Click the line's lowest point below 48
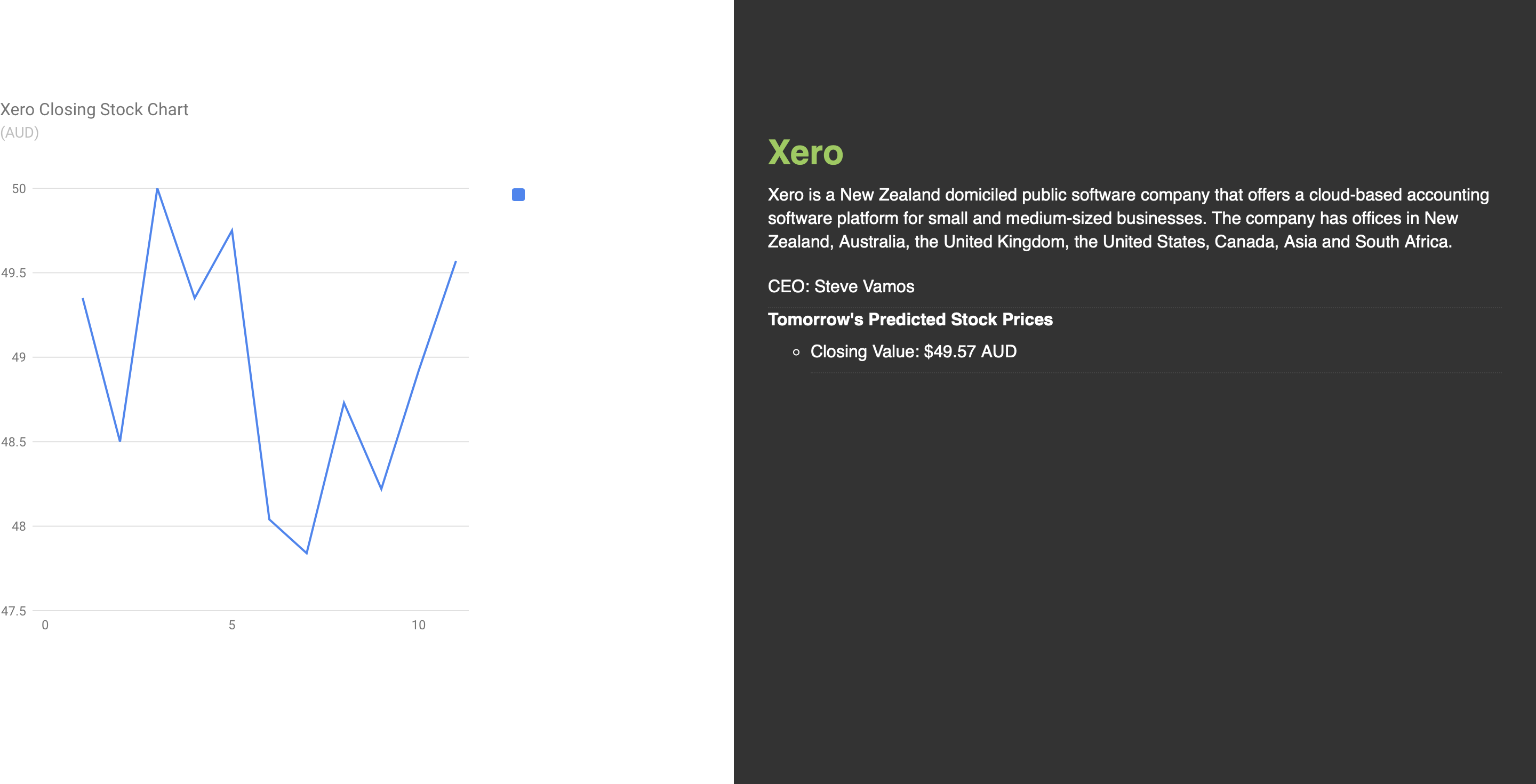1536x784 pixels. pos(307,553)
